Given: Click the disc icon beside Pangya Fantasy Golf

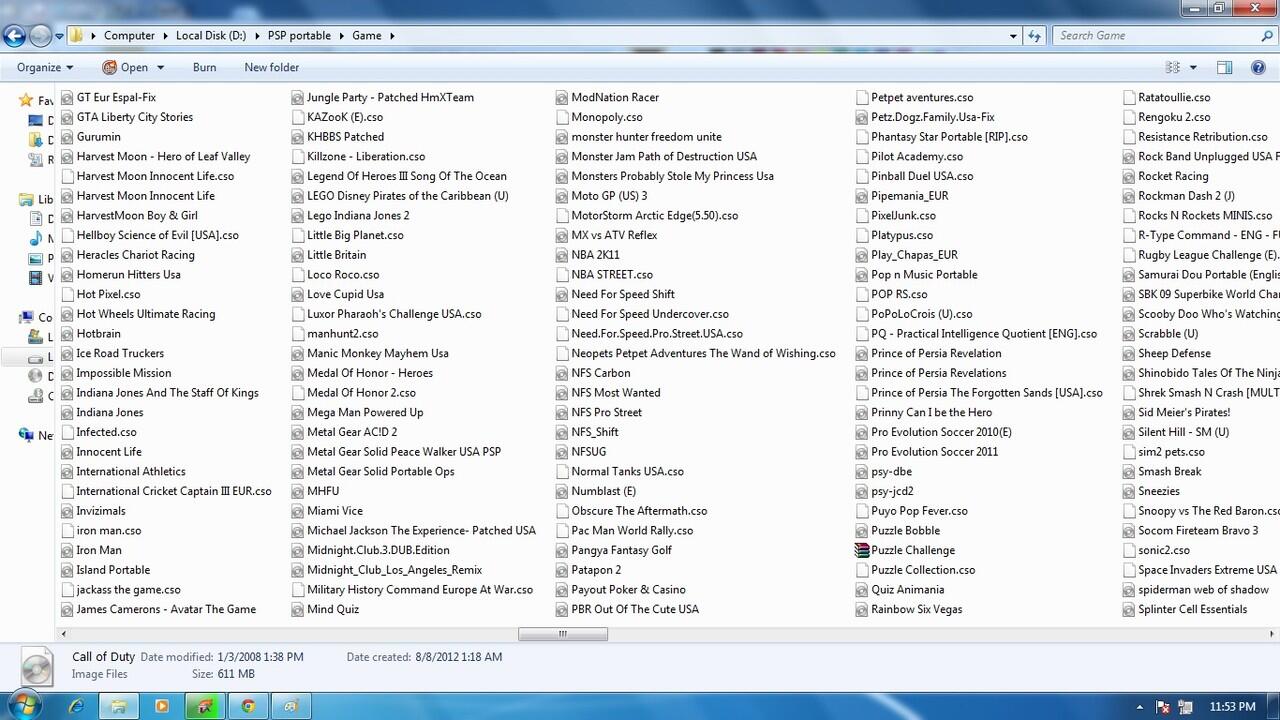Looking at the screenshot, I should [x=563, y=550].
